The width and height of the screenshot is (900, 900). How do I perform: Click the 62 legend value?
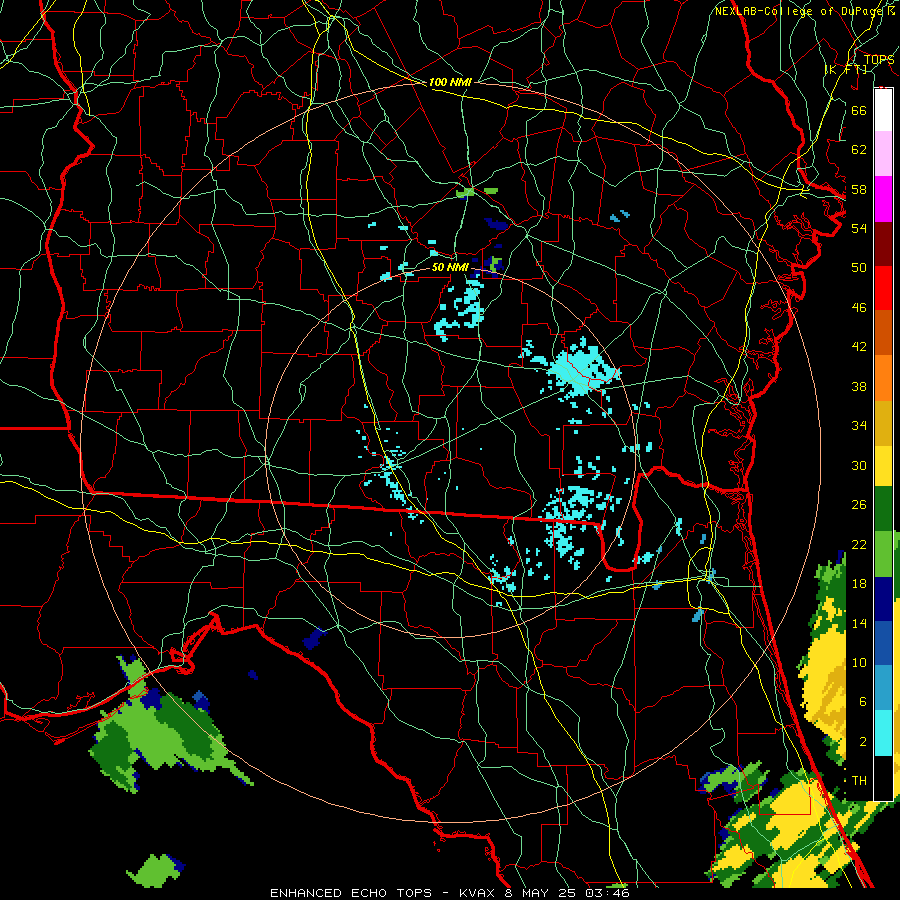[x=859, y=150]
